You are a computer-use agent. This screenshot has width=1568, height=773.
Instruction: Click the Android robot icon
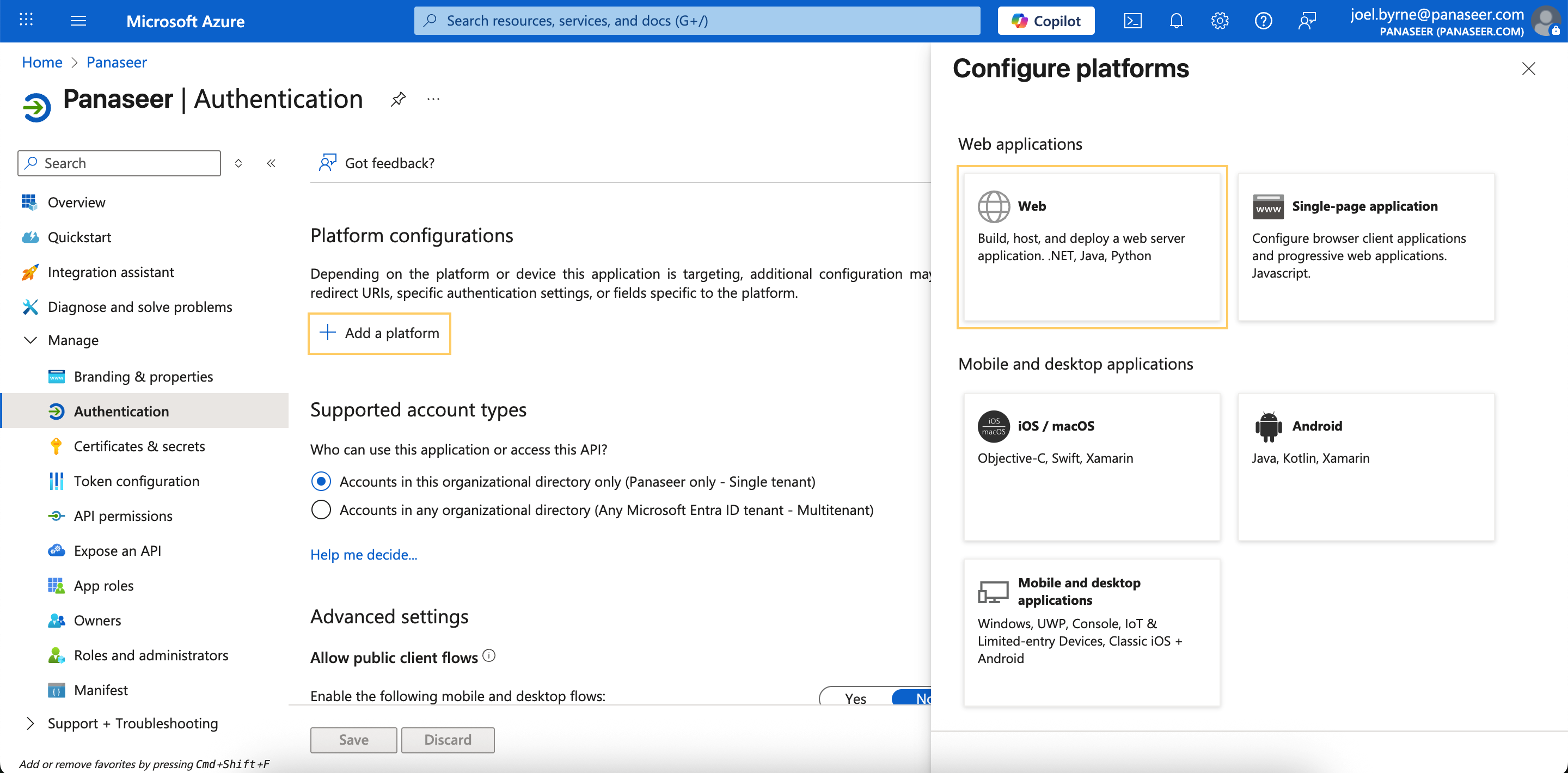point(1268,426)
